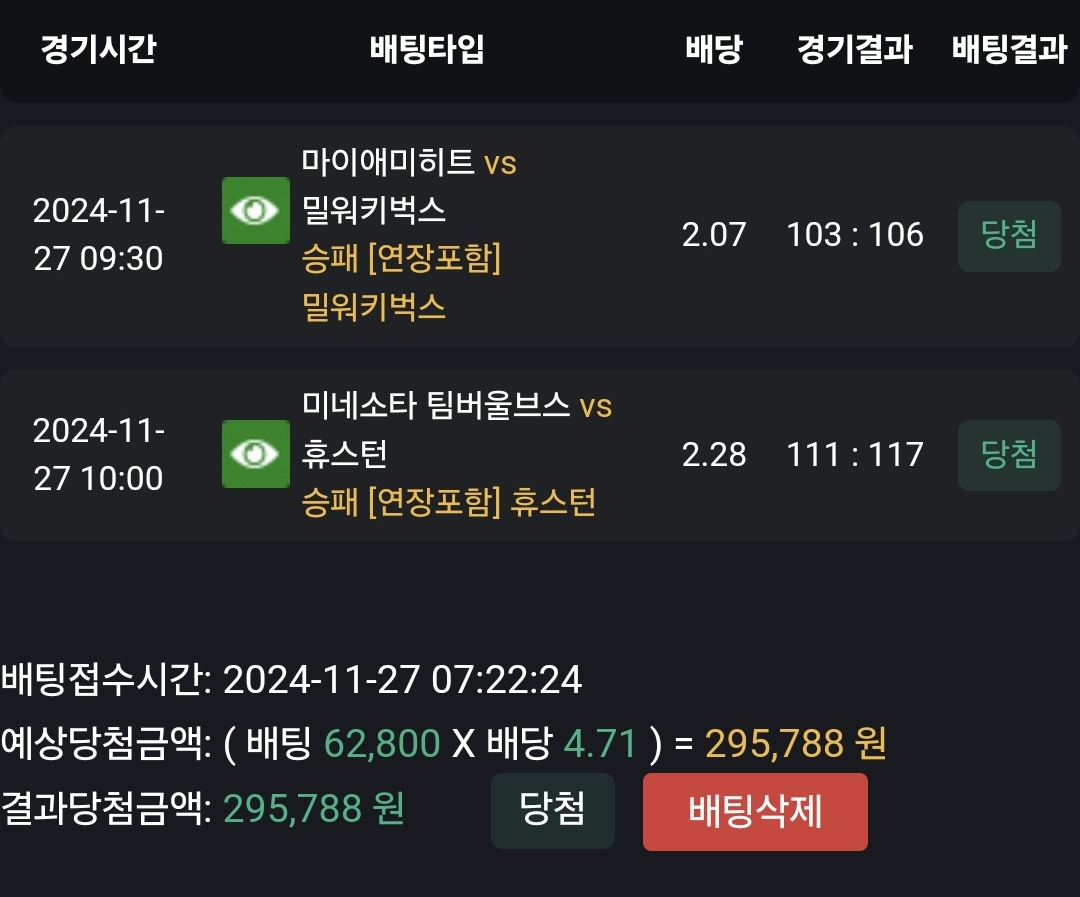
Task: Click the yellow 밀워키벅스 pick label
Action: pos(374,307)
